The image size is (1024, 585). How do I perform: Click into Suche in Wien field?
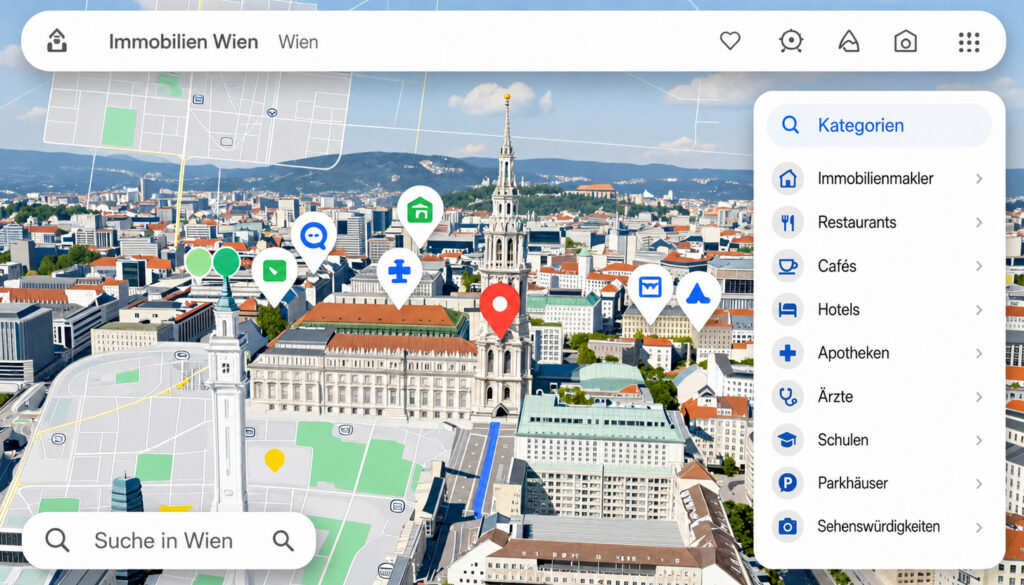pyautogui.click(x=168, y=540)
